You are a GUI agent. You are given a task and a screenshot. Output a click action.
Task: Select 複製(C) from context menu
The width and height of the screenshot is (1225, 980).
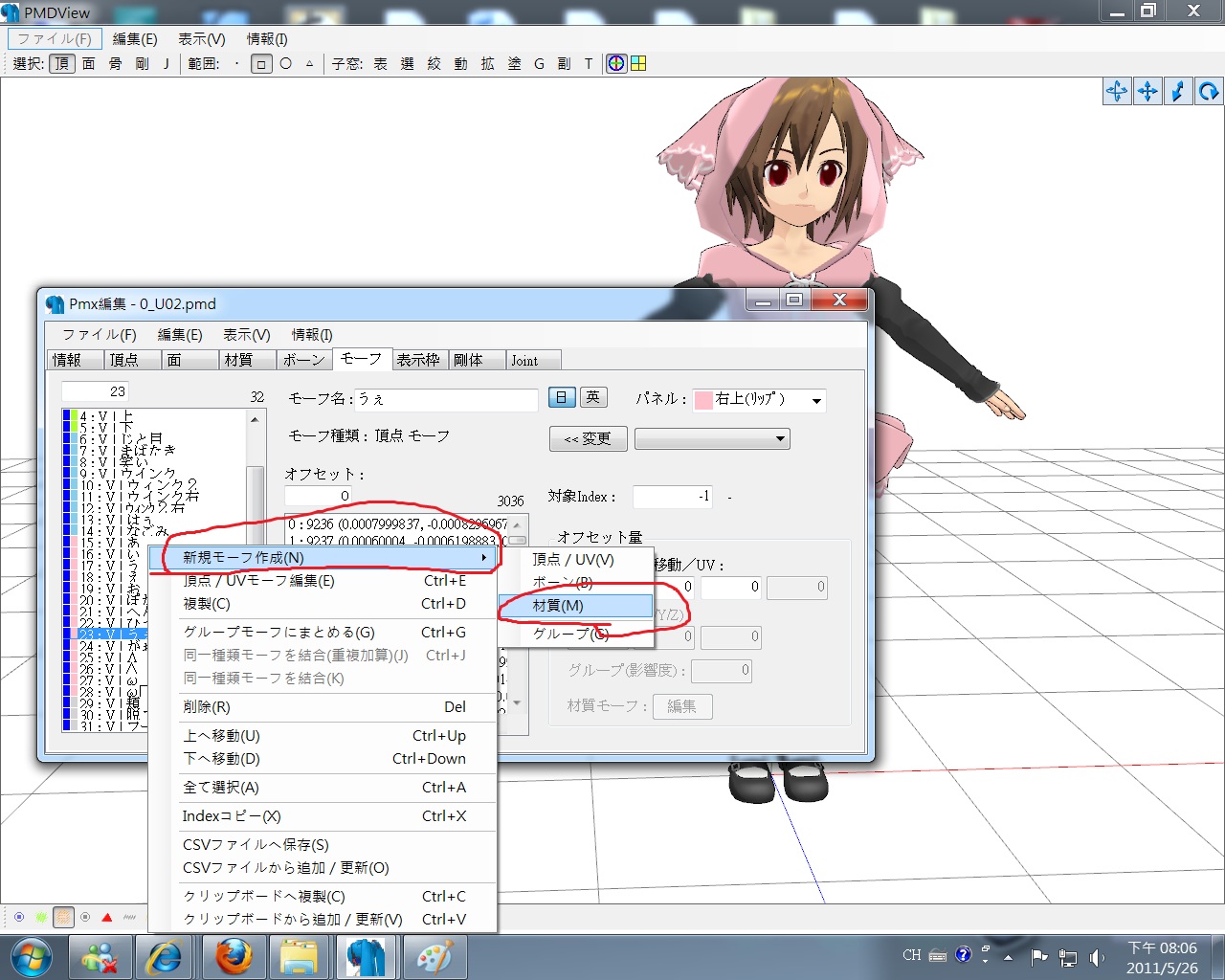click(323, 604)
